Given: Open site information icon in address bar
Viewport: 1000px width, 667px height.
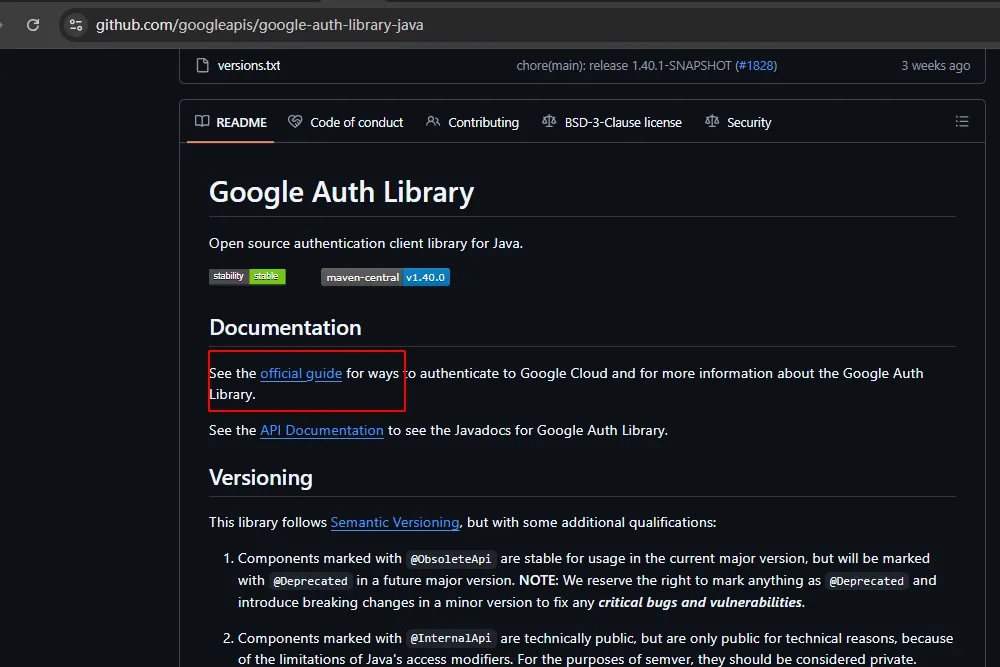Looking at the screenshot, I should (x=76, y=25).
